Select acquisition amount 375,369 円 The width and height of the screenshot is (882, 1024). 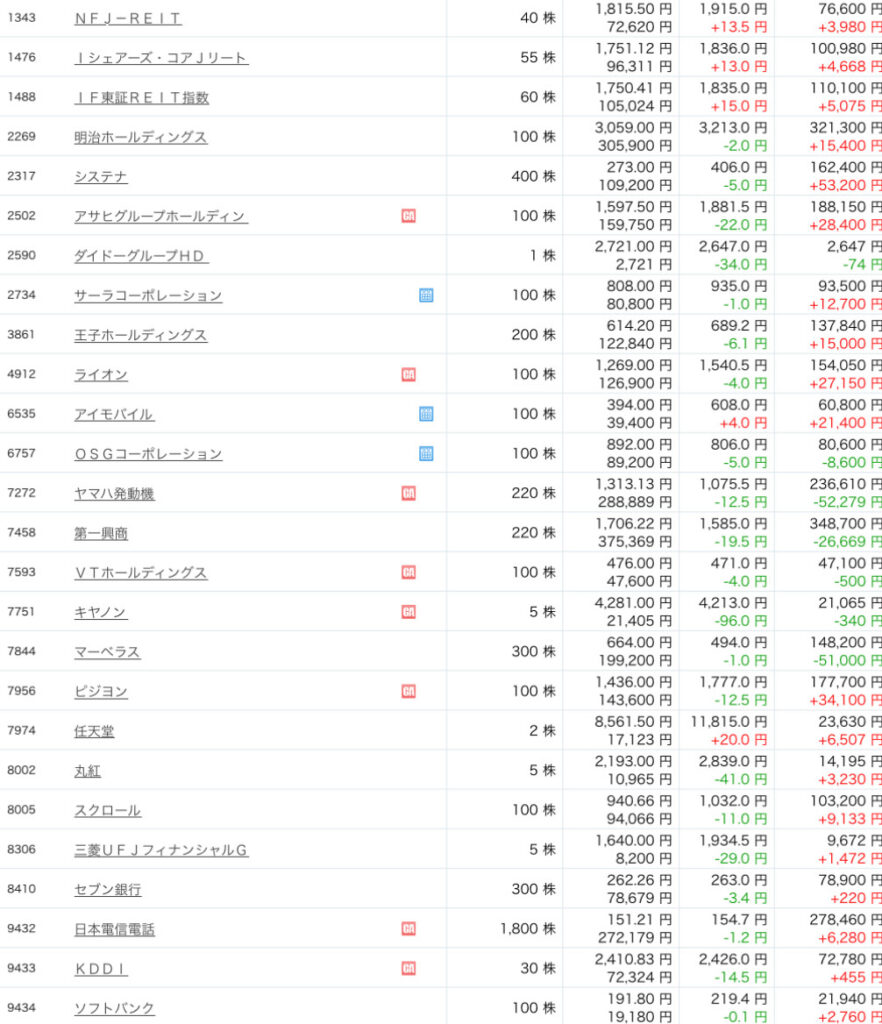[x=635, y=542]
